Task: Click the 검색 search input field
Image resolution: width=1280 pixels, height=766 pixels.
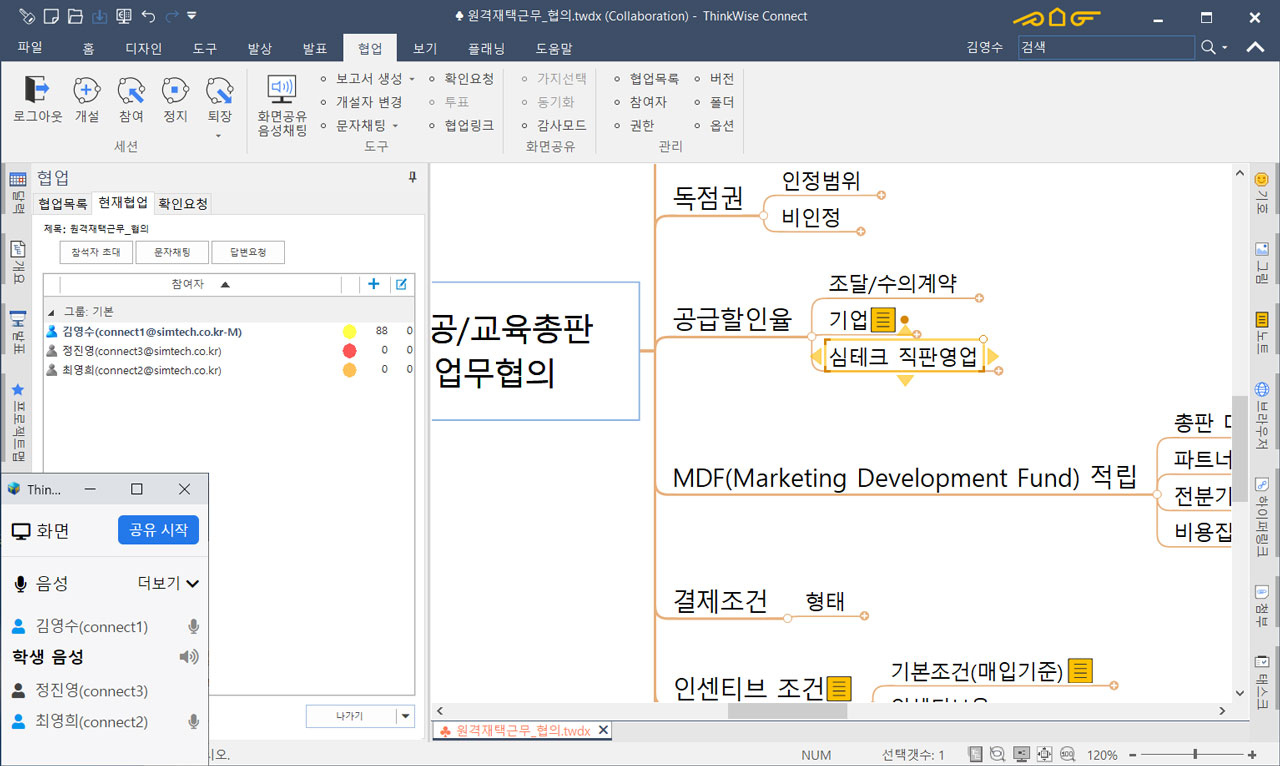Action: 1105,47
